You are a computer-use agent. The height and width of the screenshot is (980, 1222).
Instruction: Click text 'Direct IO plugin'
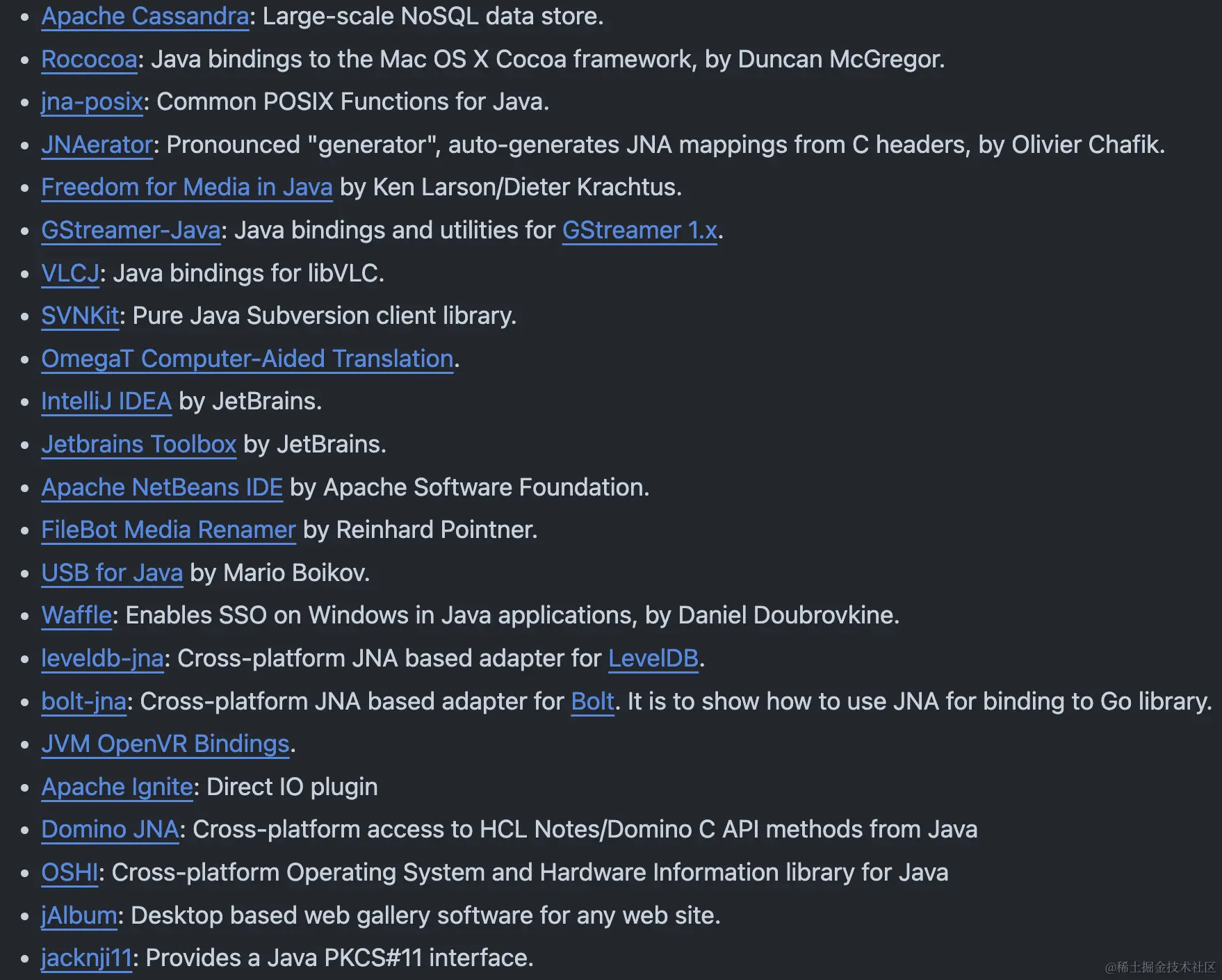(293, 787)
